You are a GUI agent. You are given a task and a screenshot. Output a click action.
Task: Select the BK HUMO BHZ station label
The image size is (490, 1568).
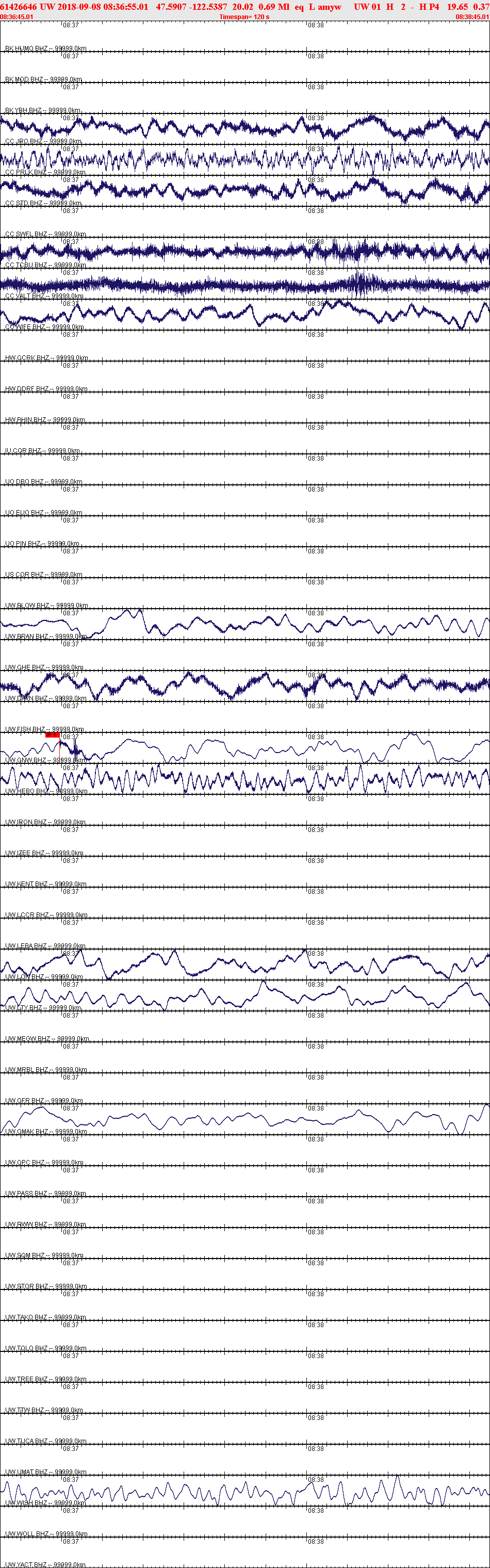(x=46, y=48)
